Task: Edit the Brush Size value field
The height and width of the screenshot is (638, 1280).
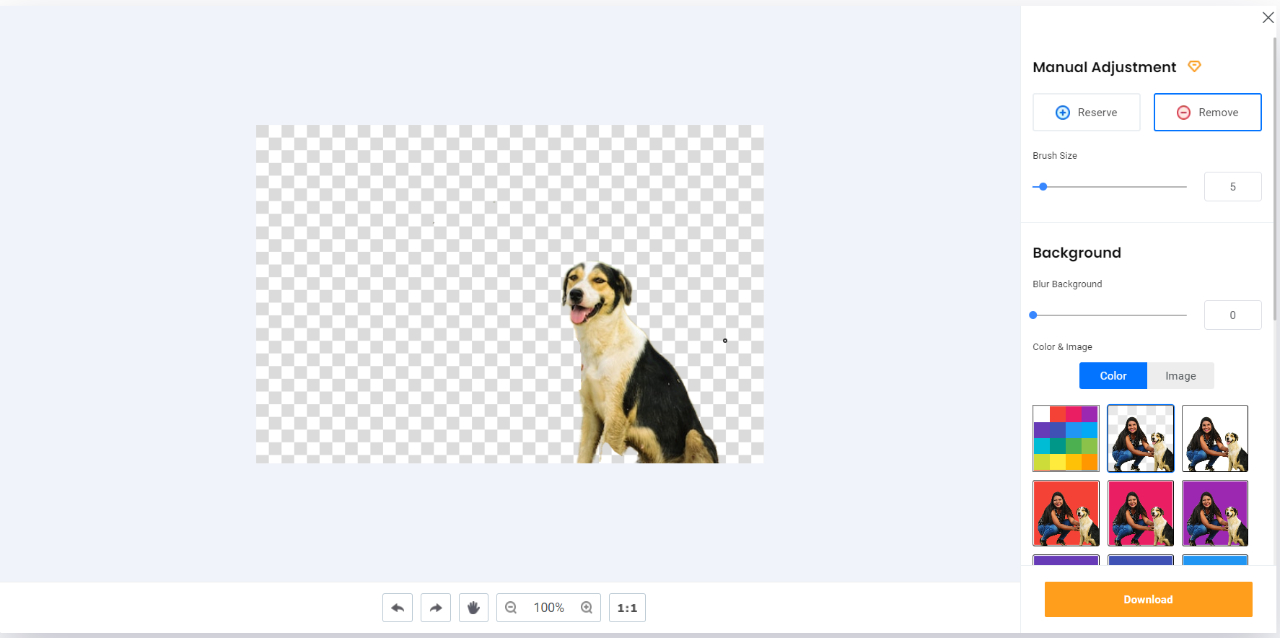Action: pos(1233,187)
